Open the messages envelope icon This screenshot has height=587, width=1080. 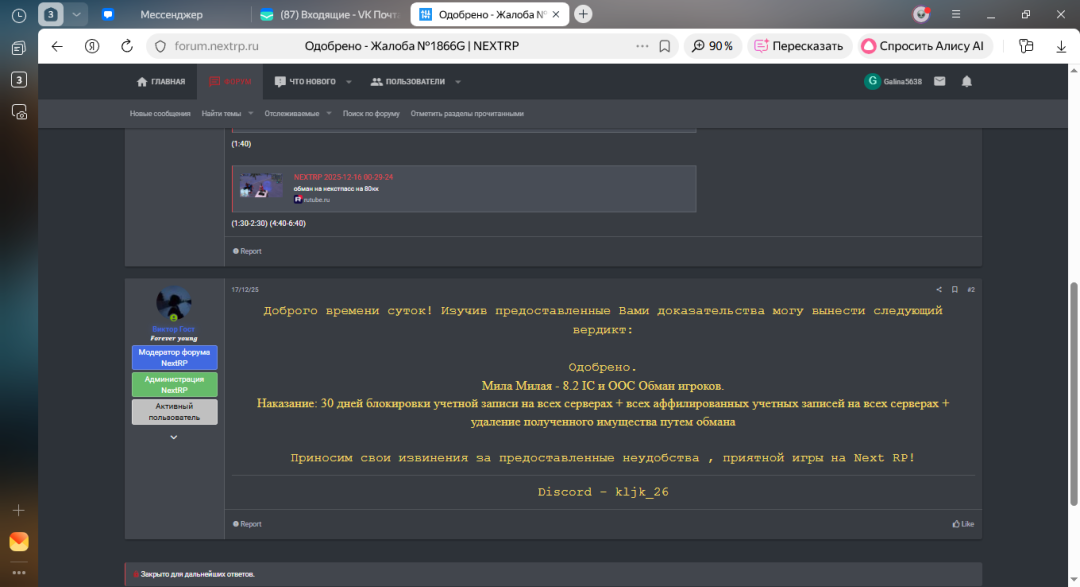938,83
